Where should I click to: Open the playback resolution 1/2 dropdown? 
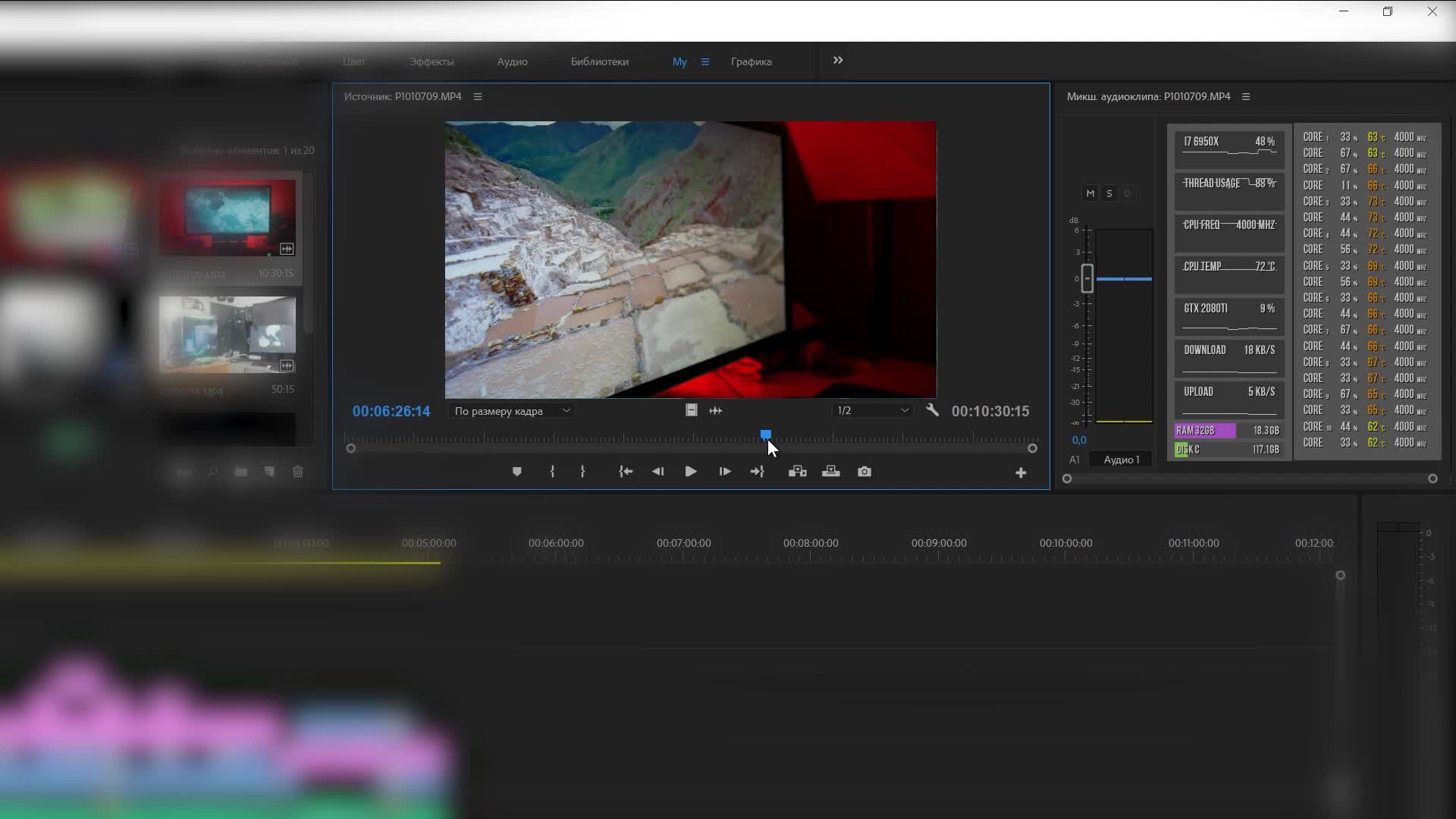click(x=871, y=410)
